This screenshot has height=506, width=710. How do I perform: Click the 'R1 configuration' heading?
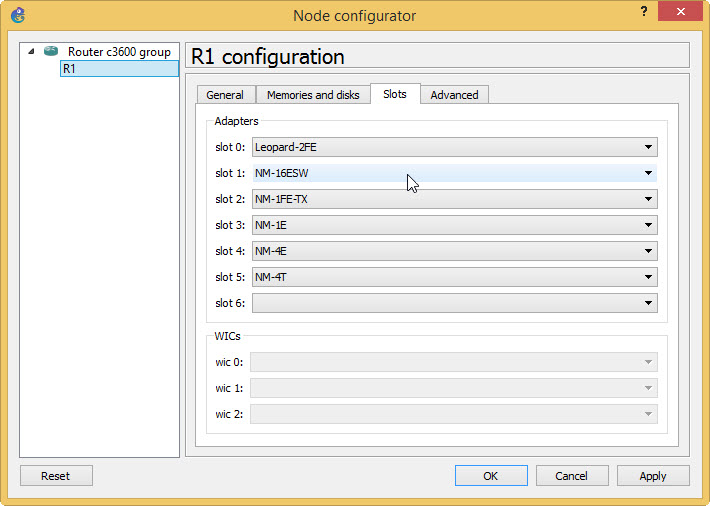[x=268, y=57]
